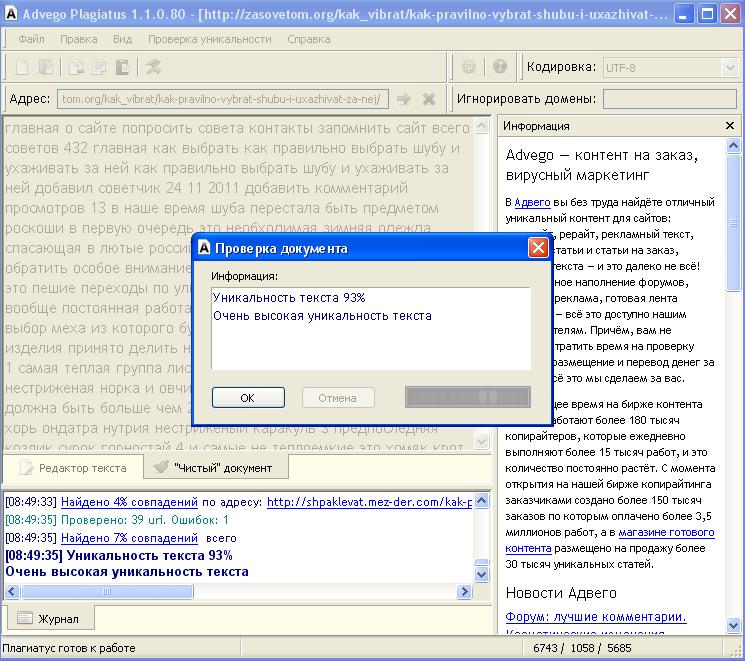Click the new document toolbar icon
The image size is (745, 661).
click(x=22, y=67)
